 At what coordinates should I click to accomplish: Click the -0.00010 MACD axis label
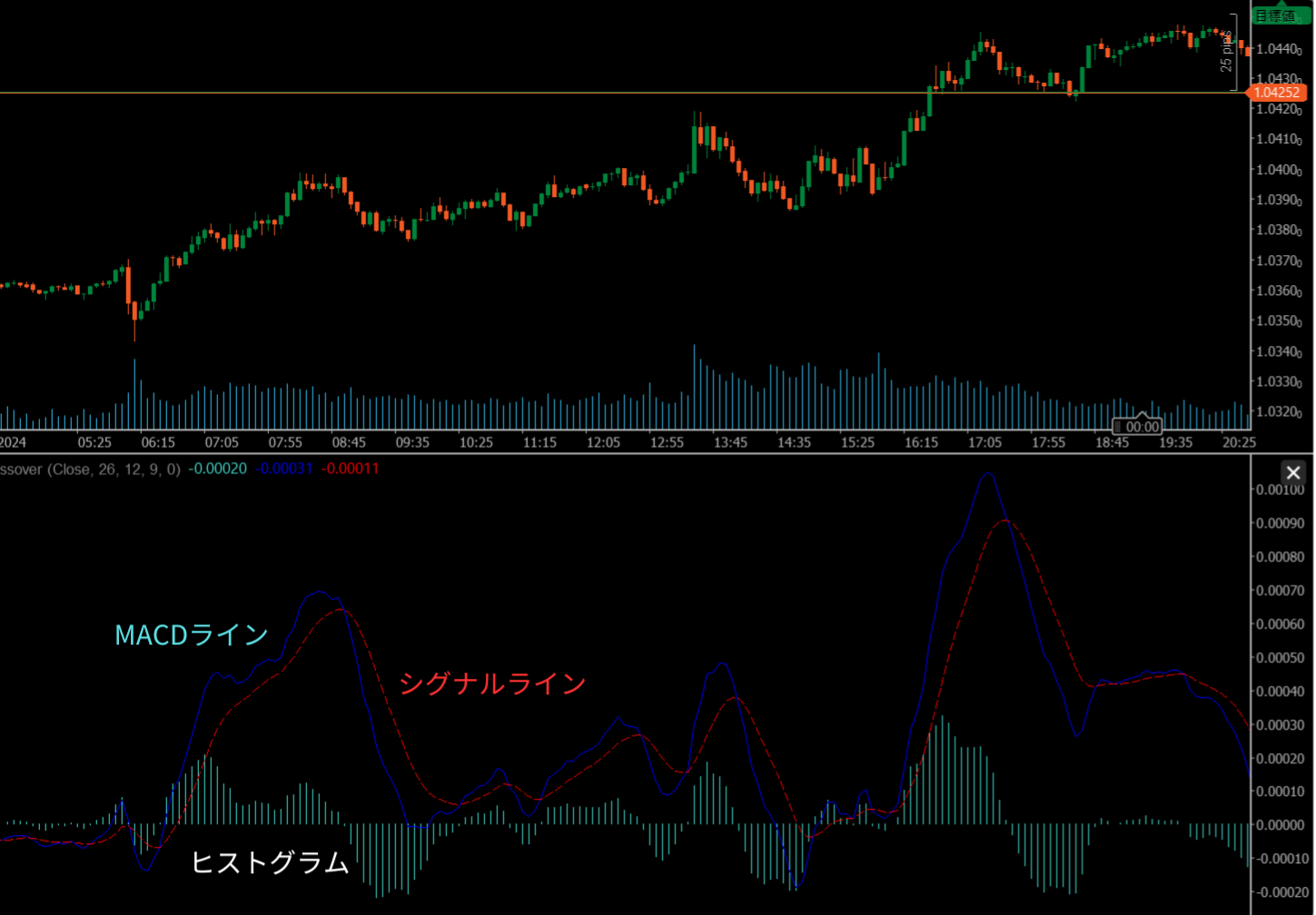(x=1280, y=859)
